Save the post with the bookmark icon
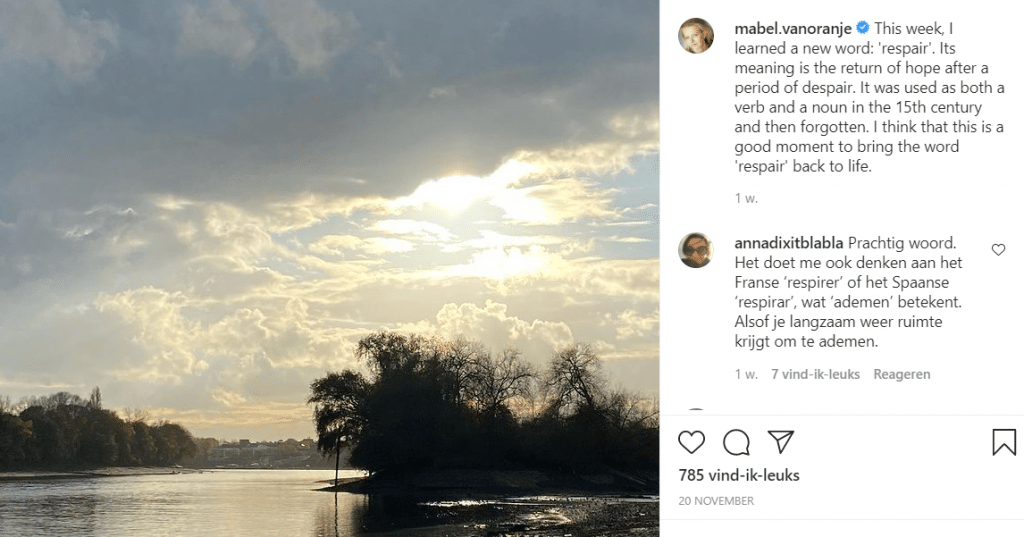Screen dimensions: 1024x537 (x=1004, y=442)
